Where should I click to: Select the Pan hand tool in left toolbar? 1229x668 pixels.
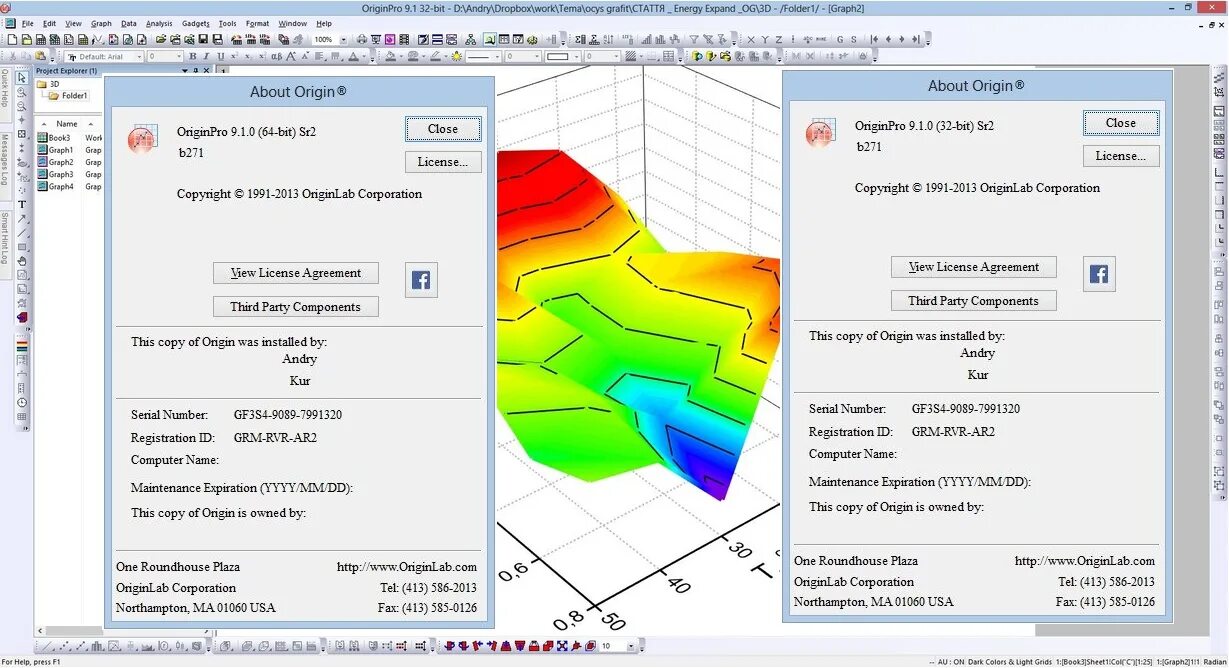point(22,261)
